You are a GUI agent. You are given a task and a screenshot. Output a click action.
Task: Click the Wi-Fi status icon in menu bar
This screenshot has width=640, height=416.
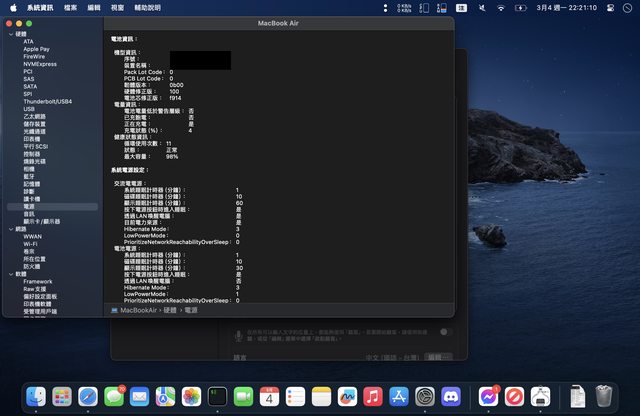pyautogui.click(x=500, y=8)
